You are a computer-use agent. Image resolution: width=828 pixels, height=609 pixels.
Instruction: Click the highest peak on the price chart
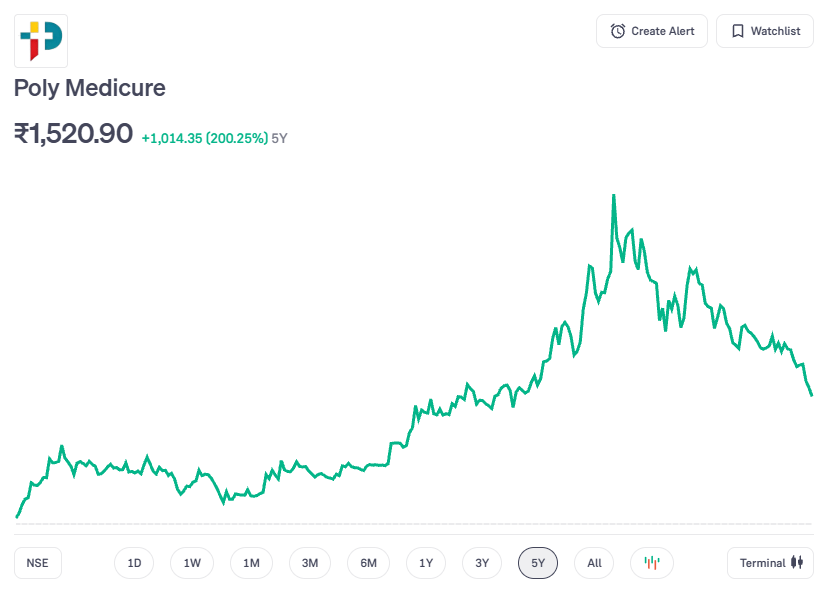[x=613, y=196]
